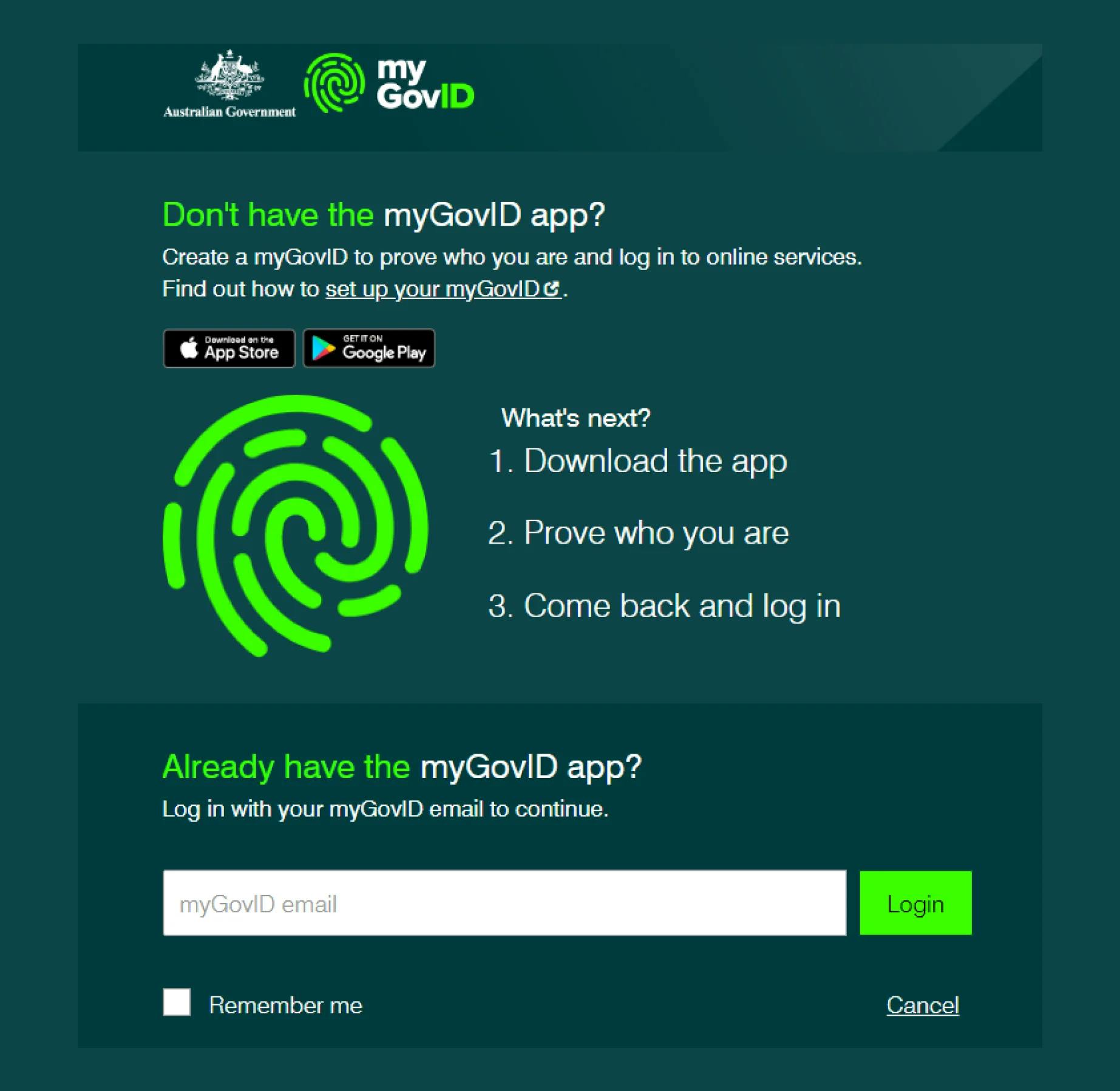Viewport: 1120px width, 1091px height.
Task: Click the large green fingerprint graphic
Action: [x=296, y=525]
